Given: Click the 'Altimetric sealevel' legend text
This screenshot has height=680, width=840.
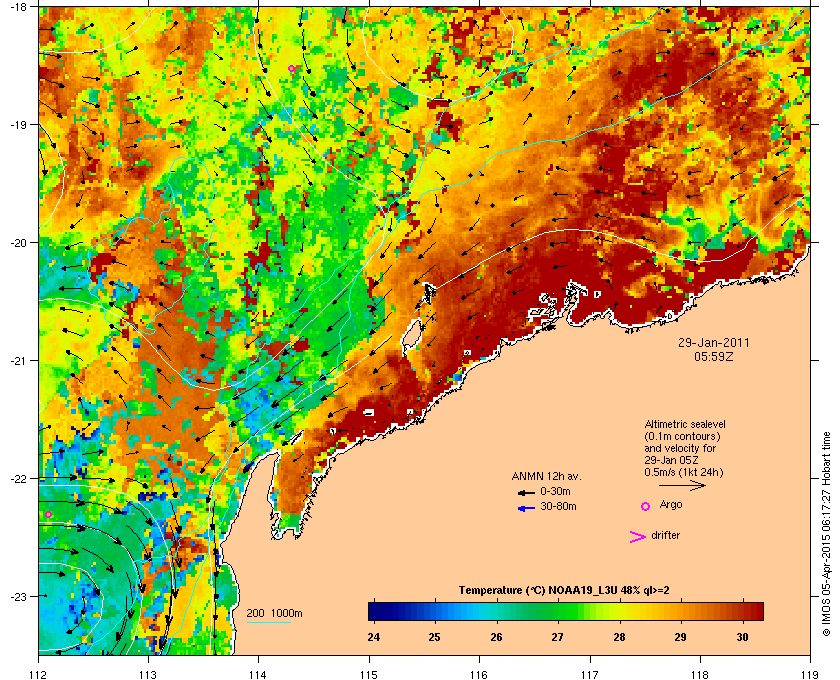Looking at the screenshot, I should point(685,424).
